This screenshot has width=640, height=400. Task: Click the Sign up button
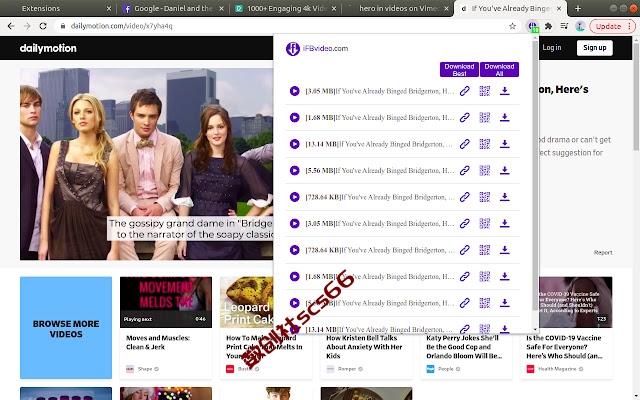click(595, 48)
